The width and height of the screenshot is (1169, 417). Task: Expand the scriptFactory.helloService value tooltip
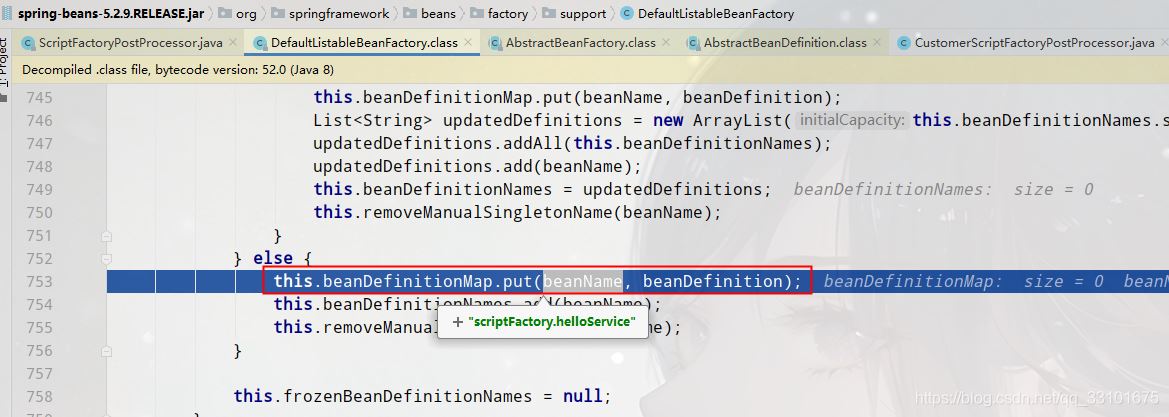click(458, 322)
